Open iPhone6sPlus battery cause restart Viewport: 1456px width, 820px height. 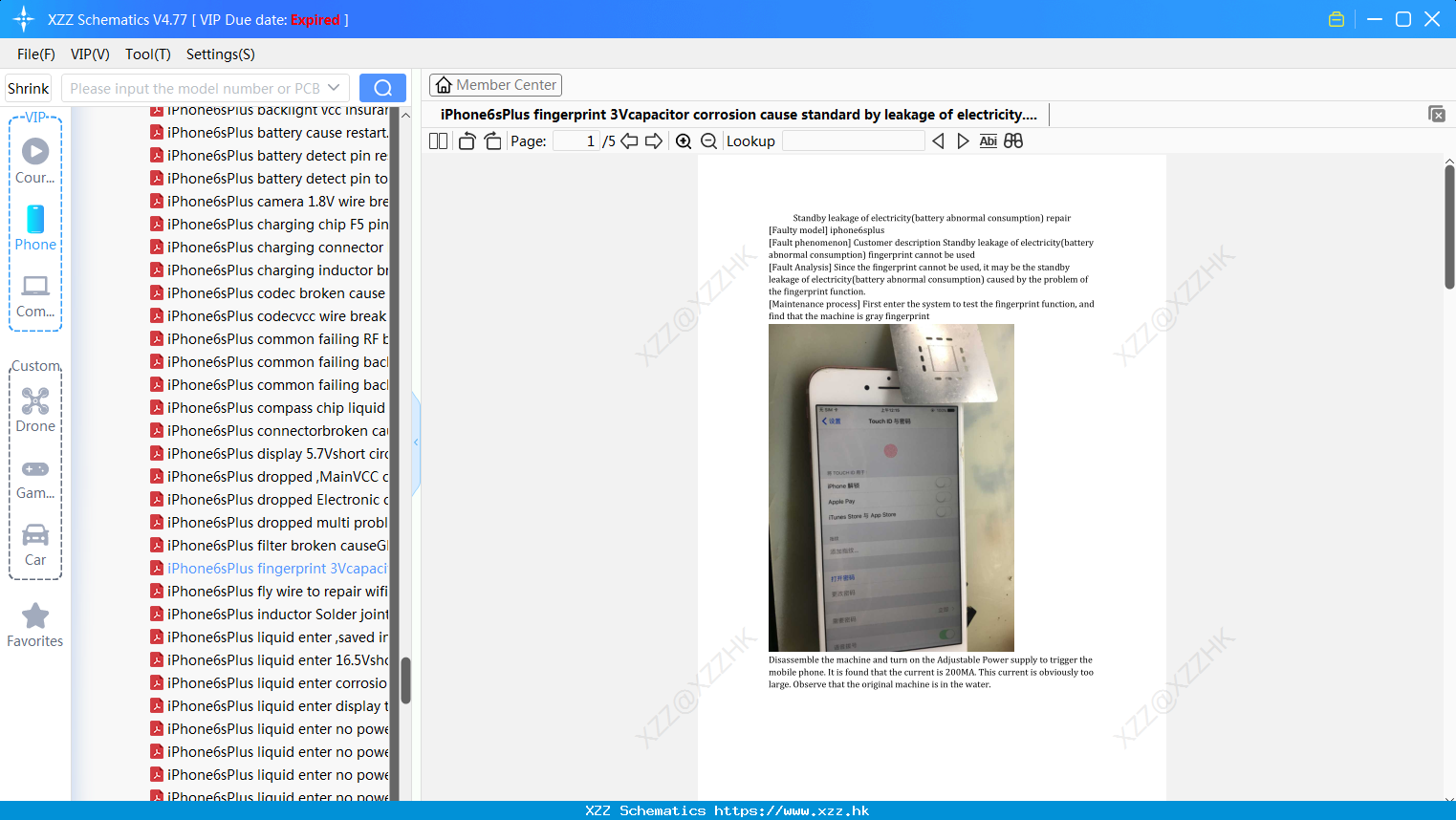(x=270, y=133)
